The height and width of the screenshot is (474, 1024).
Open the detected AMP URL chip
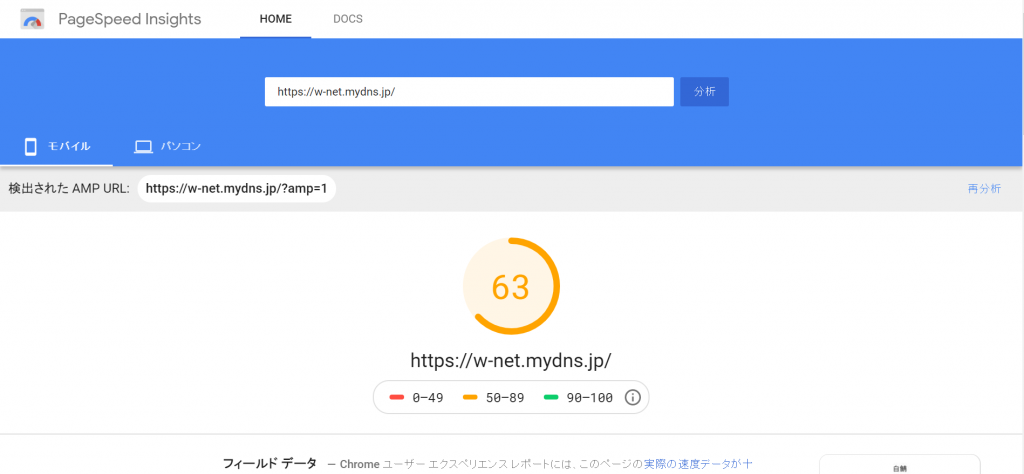(236, 189)
